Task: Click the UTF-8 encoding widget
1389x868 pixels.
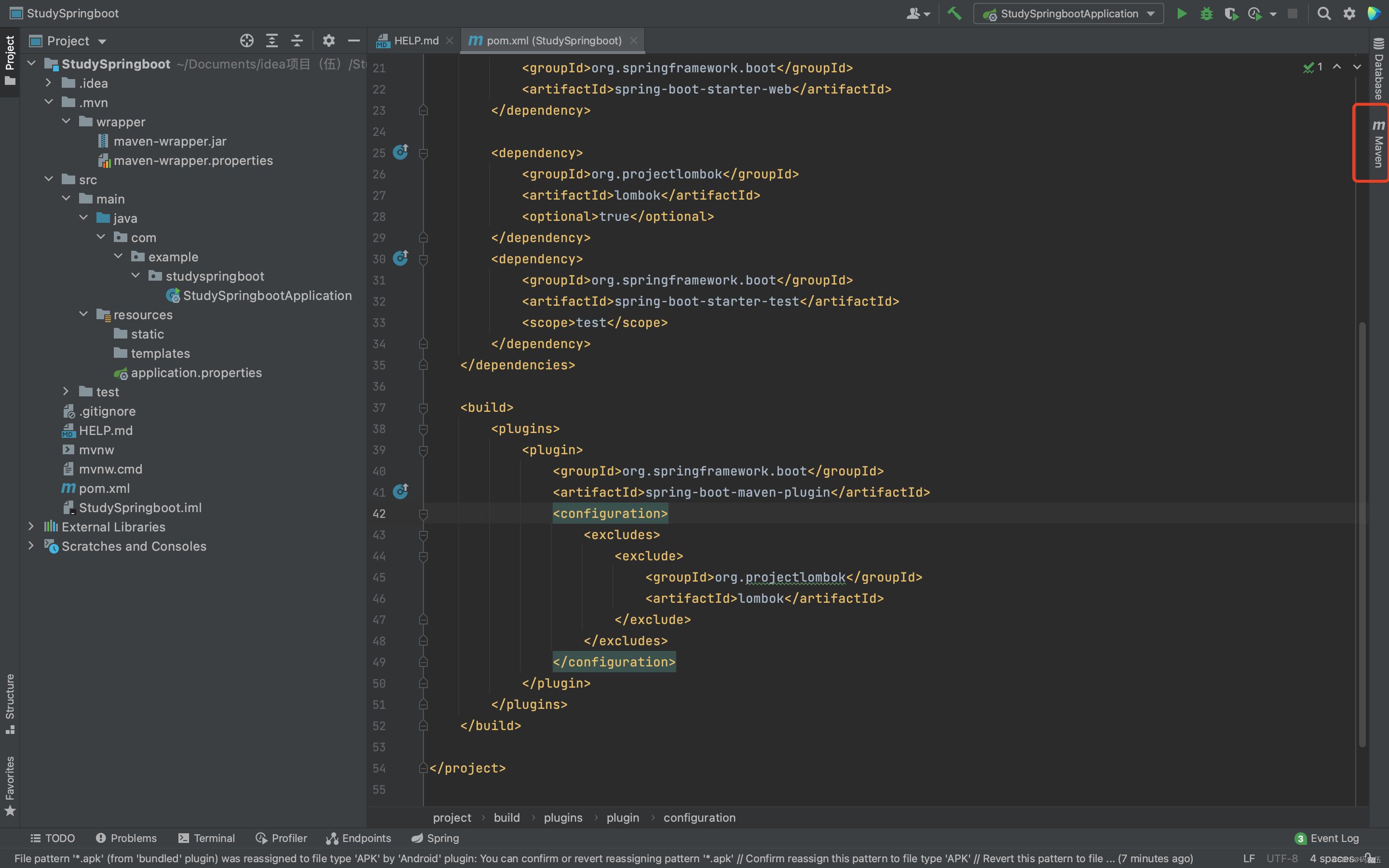Action: tap(1281, 858)
